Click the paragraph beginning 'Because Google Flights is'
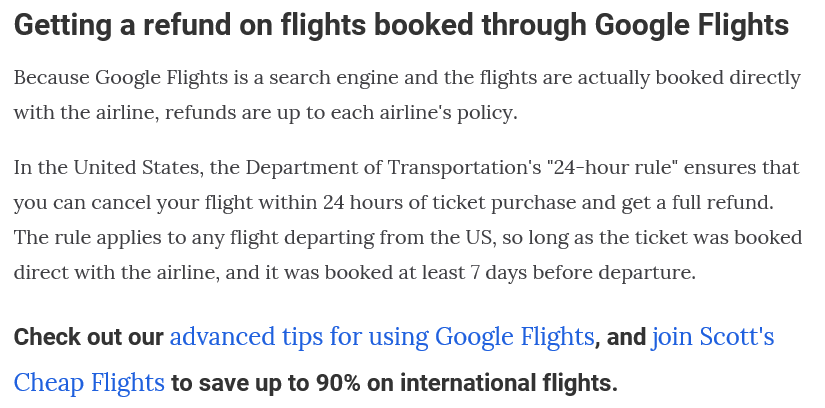The image size is (825, 408). click(407, 95)
